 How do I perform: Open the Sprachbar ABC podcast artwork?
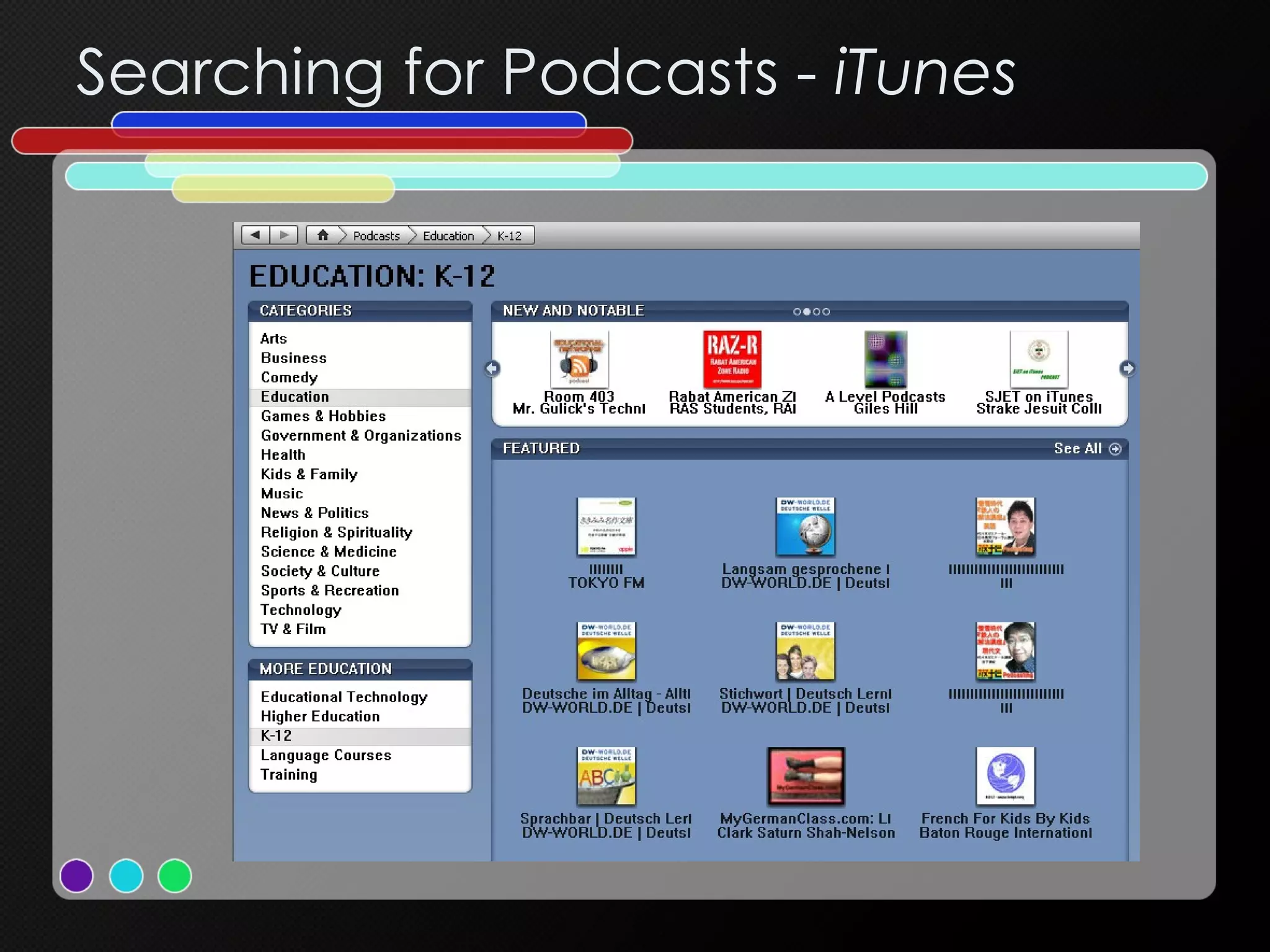coord(606,776)
